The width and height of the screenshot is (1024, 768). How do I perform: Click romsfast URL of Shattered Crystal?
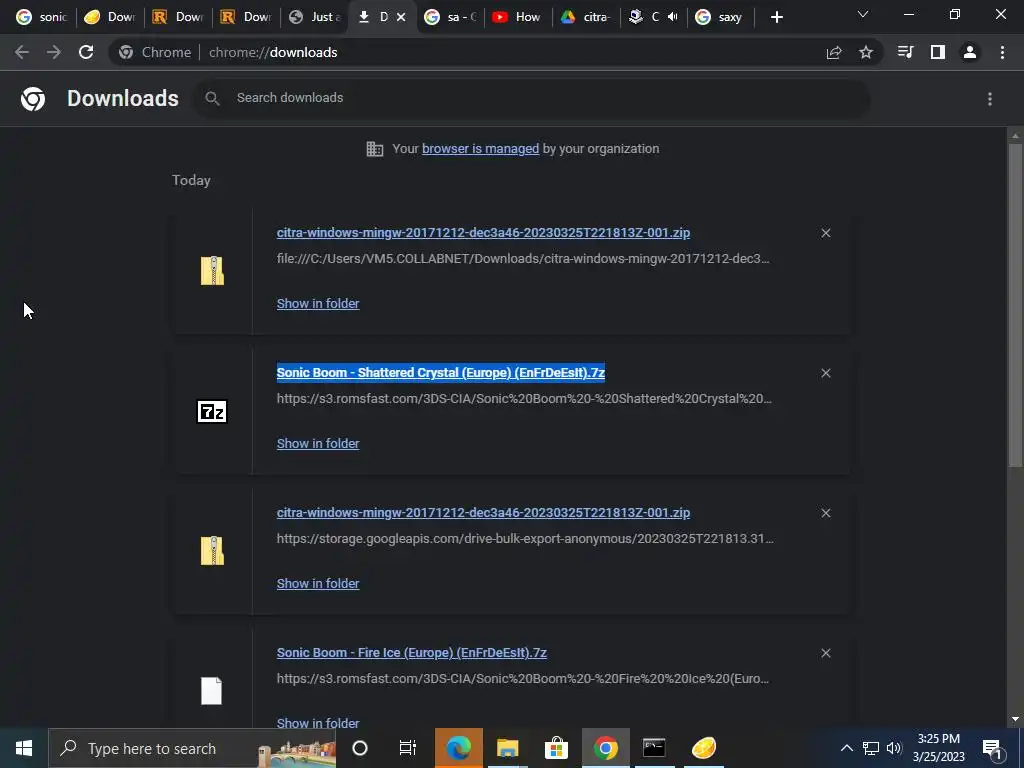pos(524,398)
